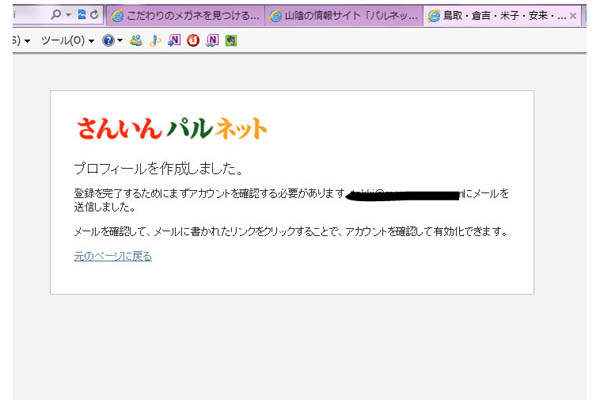This screenshot has height=400, width=600.
Task: Click the プロフィールを作成しました。 heading
Action: pyautogui.click(x=158, y=168)
